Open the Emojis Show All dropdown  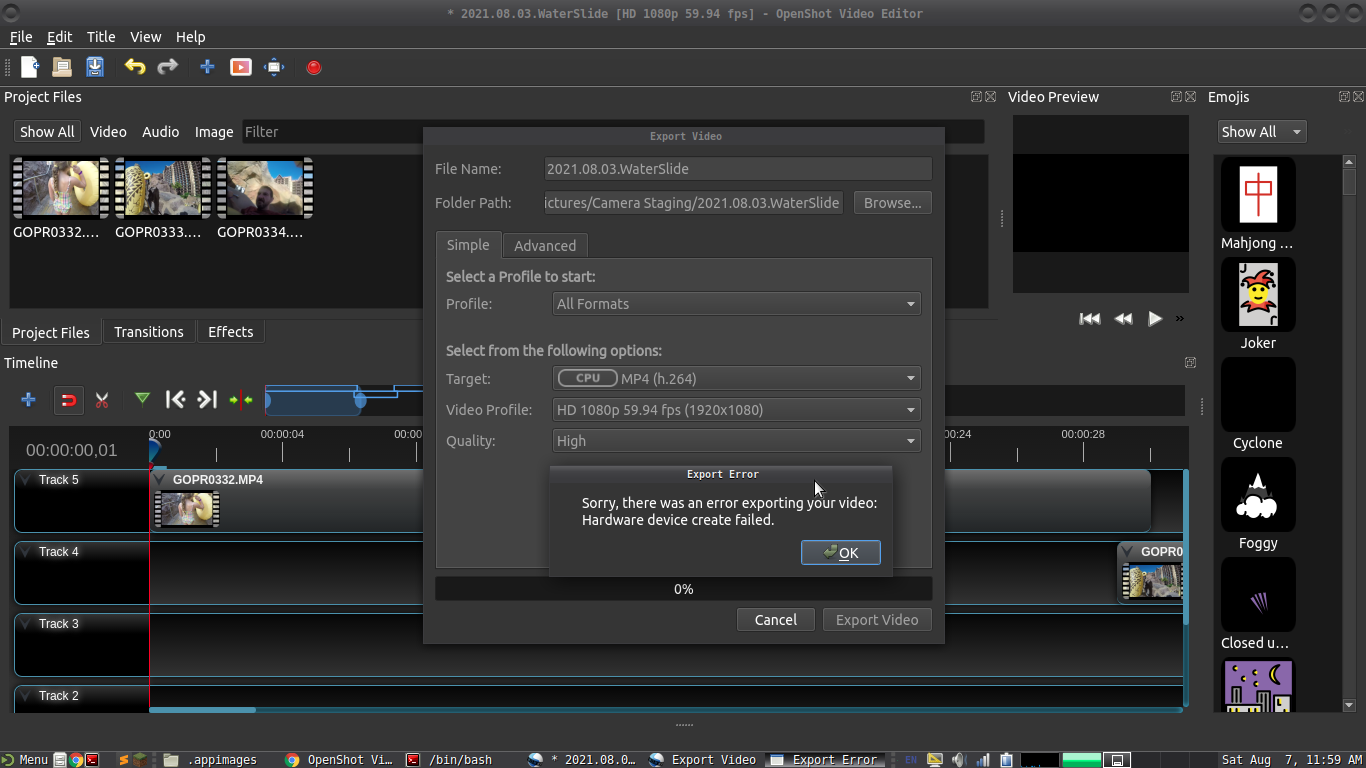pos(1262,132)
